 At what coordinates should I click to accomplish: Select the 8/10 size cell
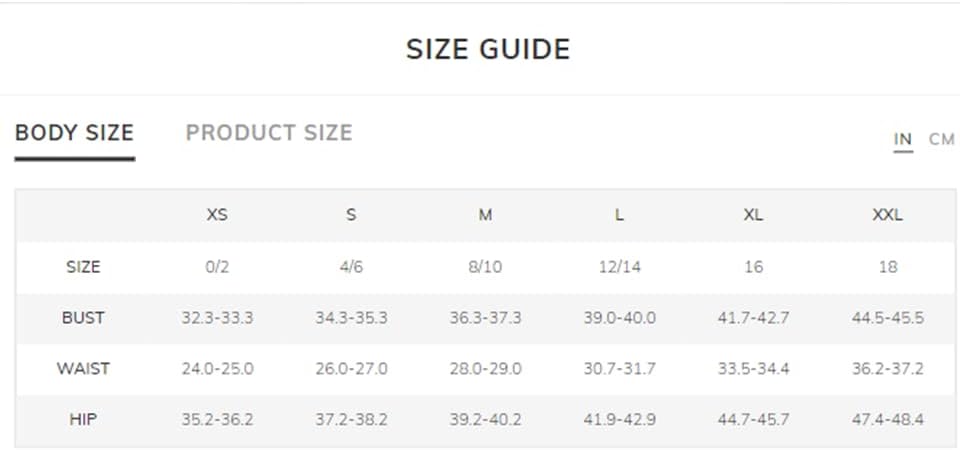485,267
